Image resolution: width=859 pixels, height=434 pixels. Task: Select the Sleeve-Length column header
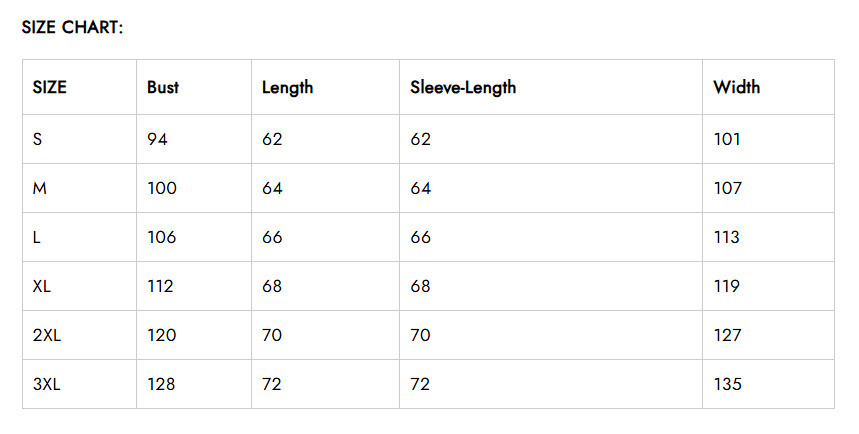coord(463,87)
